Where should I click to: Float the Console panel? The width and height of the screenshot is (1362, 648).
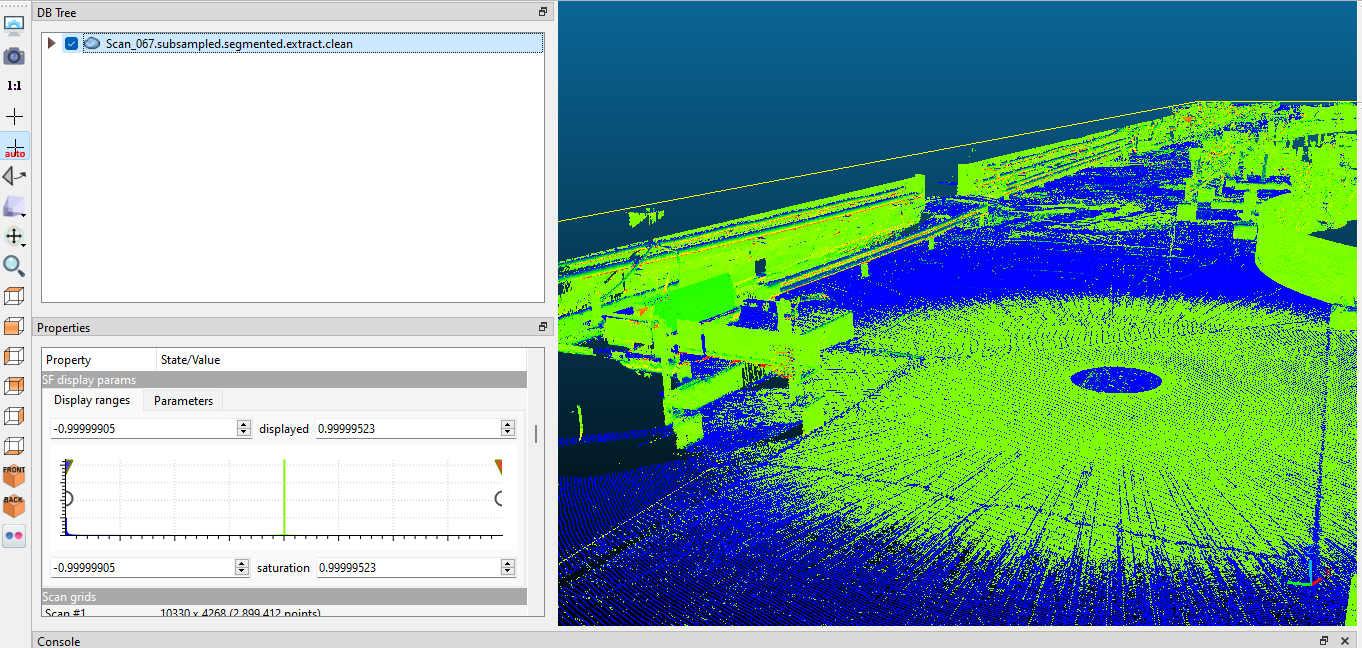1324,641
